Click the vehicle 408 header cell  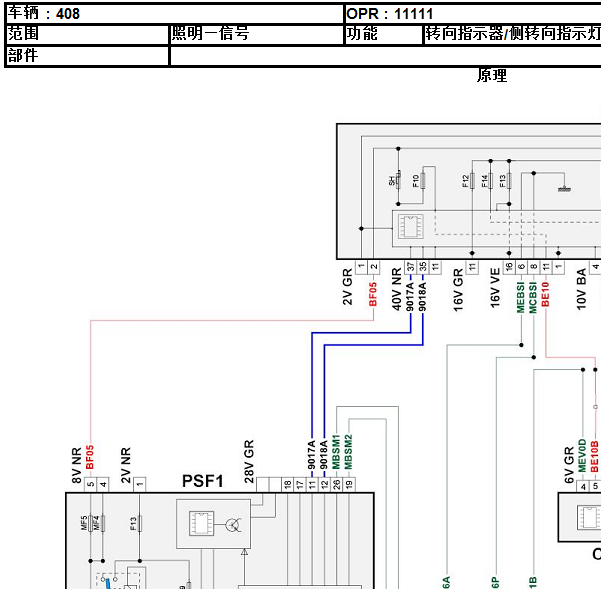[175, 14]
